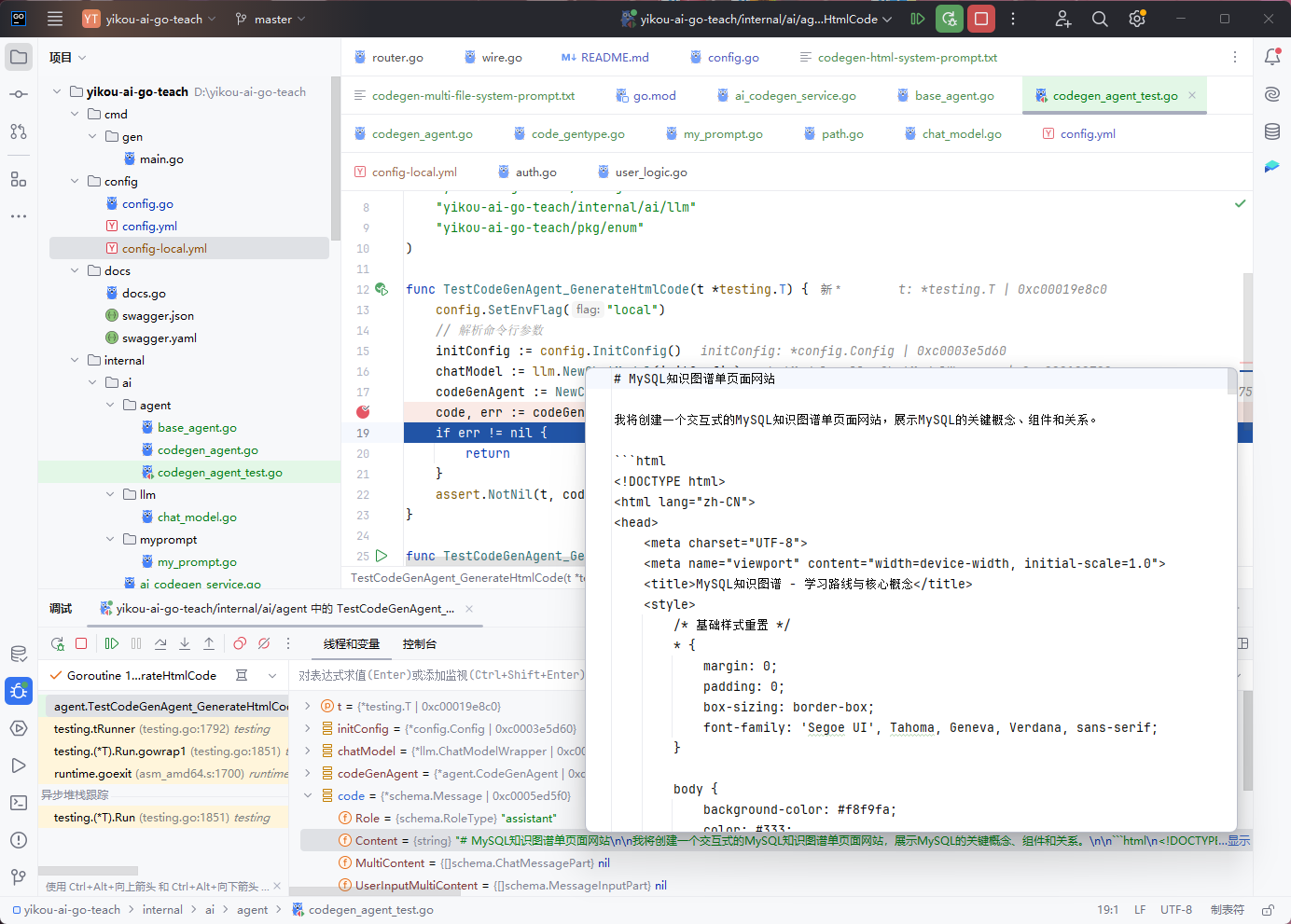
Task: Open the Problems tool window
Action: point(19,840)
